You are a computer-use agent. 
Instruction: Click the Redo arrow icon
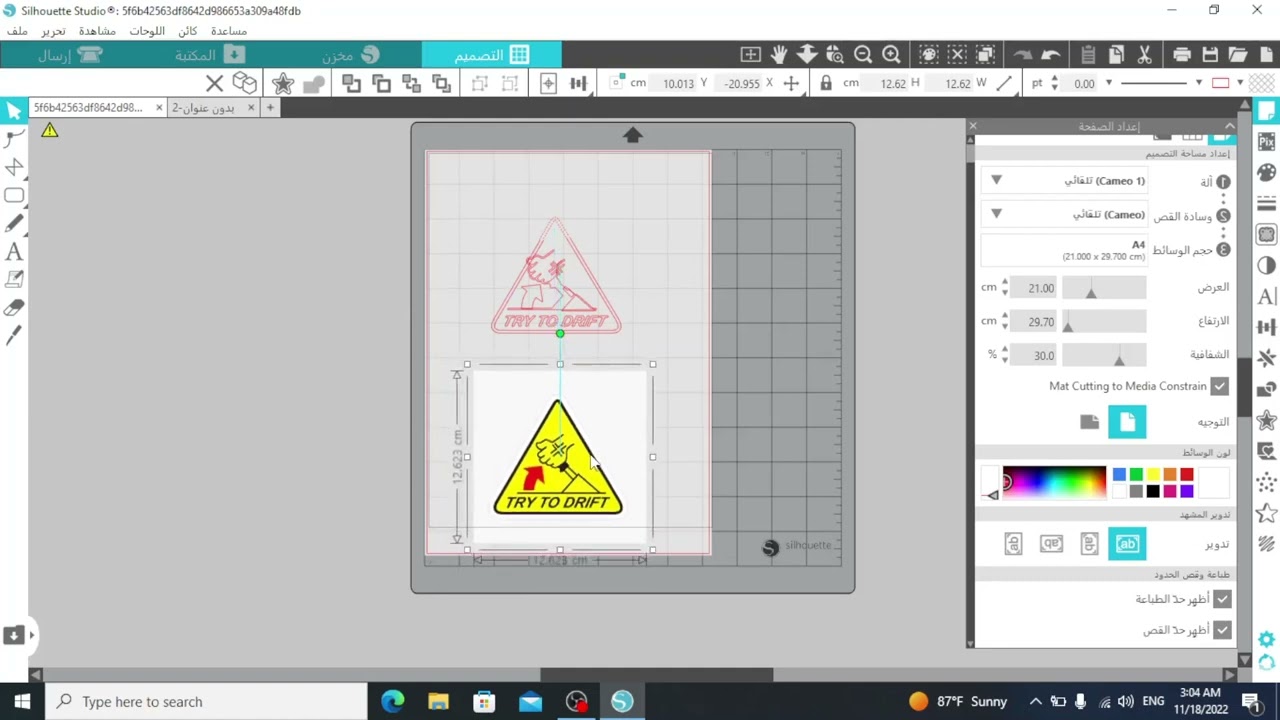[1022, 55]
